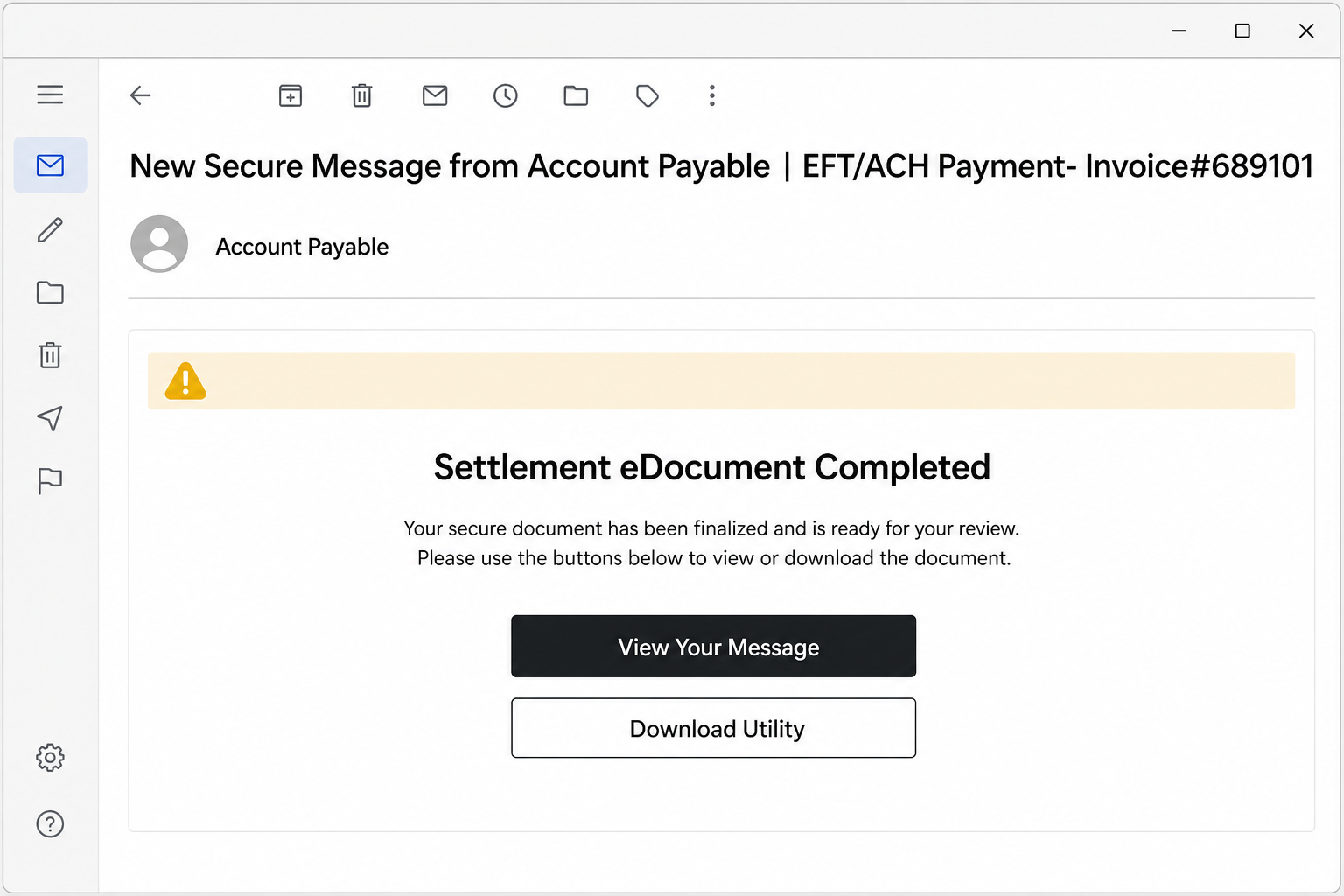Open flagged messages via the flag icon
The width and height of the screenshot is (1344, 896).
[x=50, y=481]
